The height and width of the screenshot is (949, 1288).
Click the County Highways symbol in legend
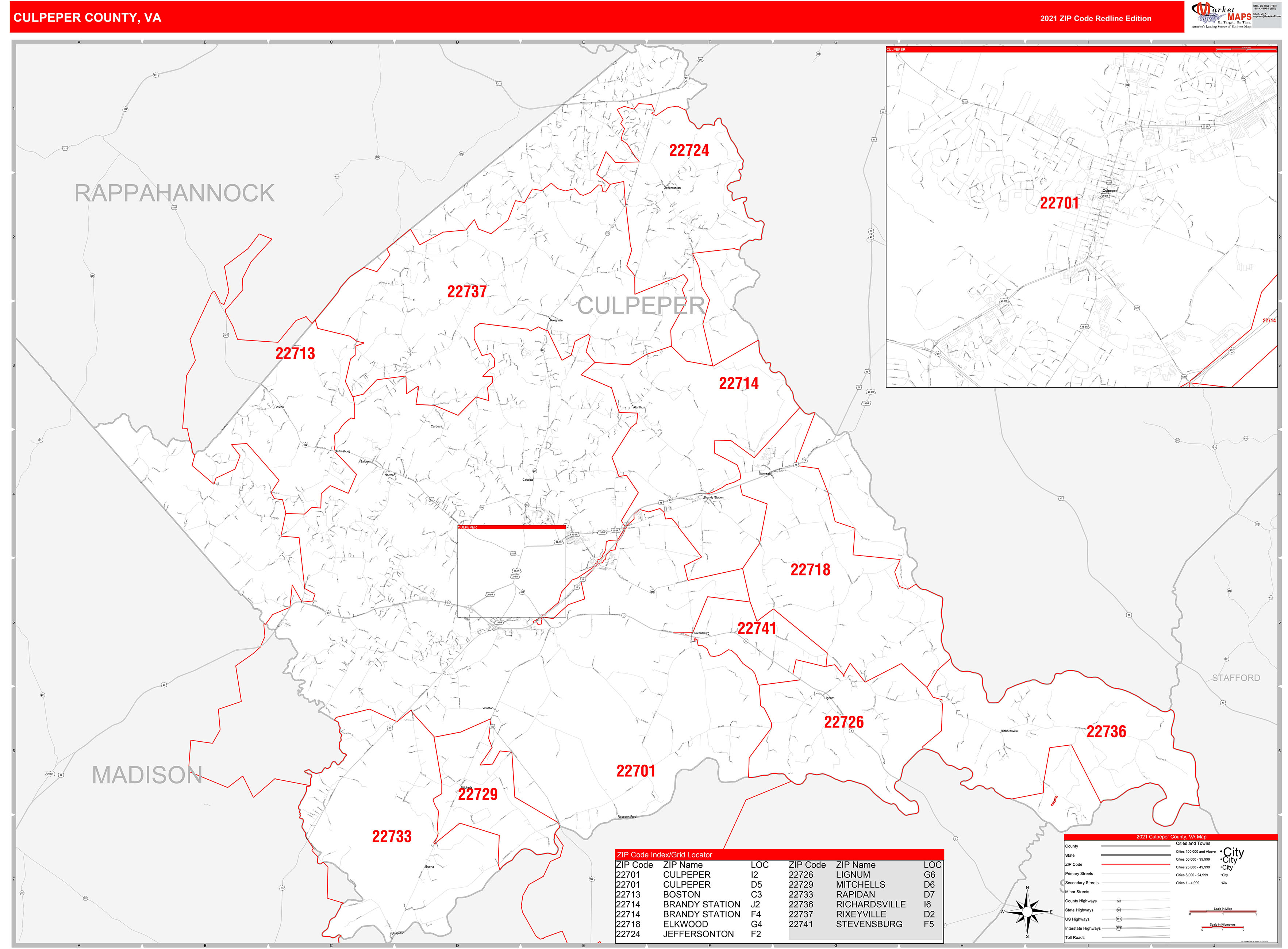tap(1119, 901)
